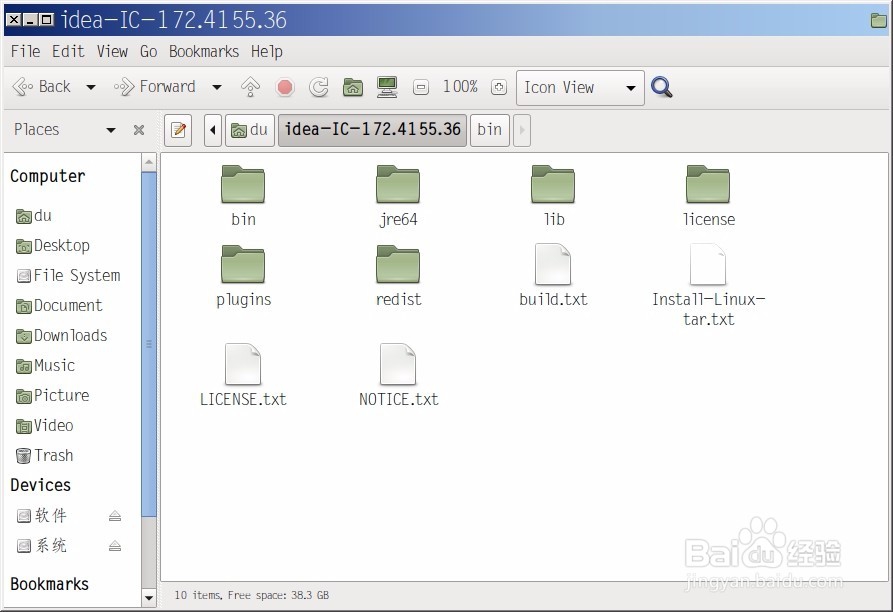
Task: Select the Install-Linux-tar.txt file icon
Action: click(708, 264)
